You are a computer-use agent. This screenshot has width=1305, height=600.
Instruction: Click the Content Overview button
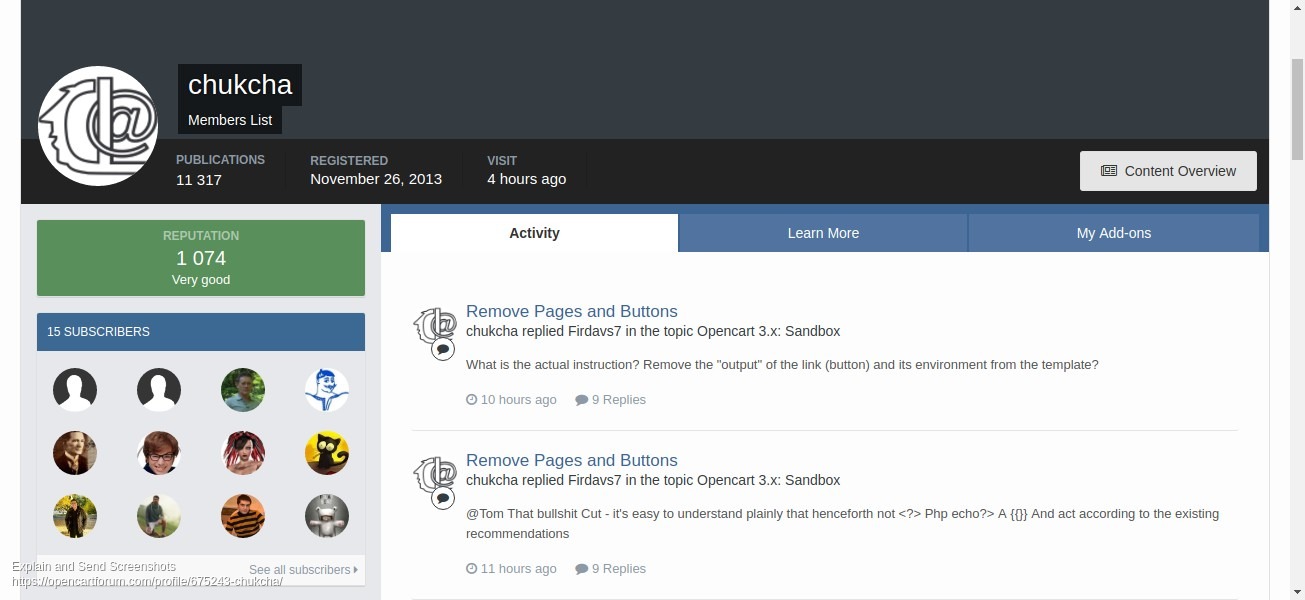pyautogui.click(x=1168, y=171)
